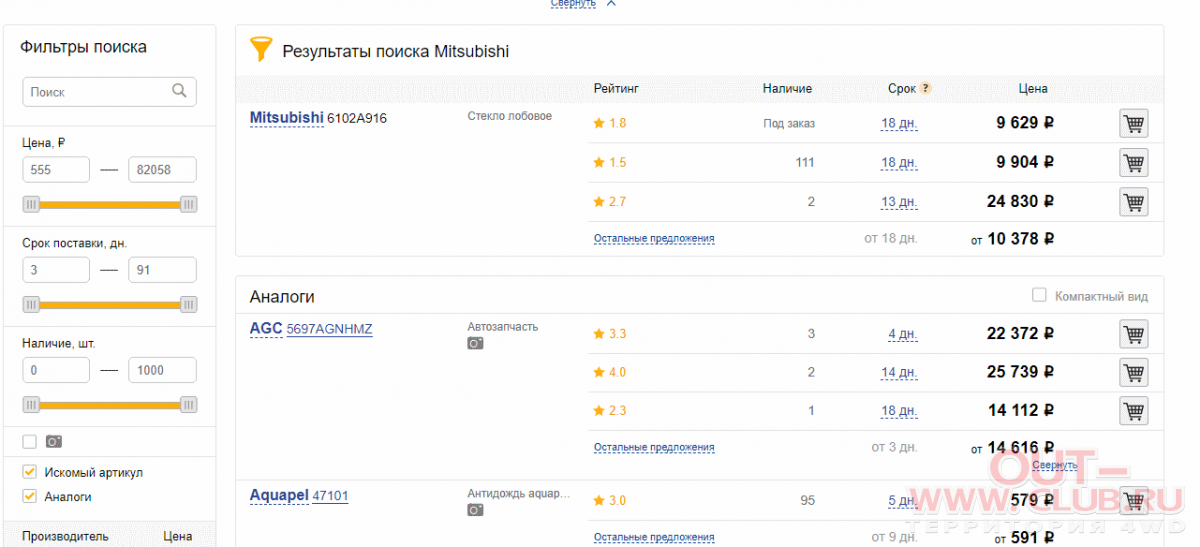Add the 9 629 ₽ Mitsubishi offer to cart
The width and height of the screenshot is (1200, 547).
[x=1133, y=124]
